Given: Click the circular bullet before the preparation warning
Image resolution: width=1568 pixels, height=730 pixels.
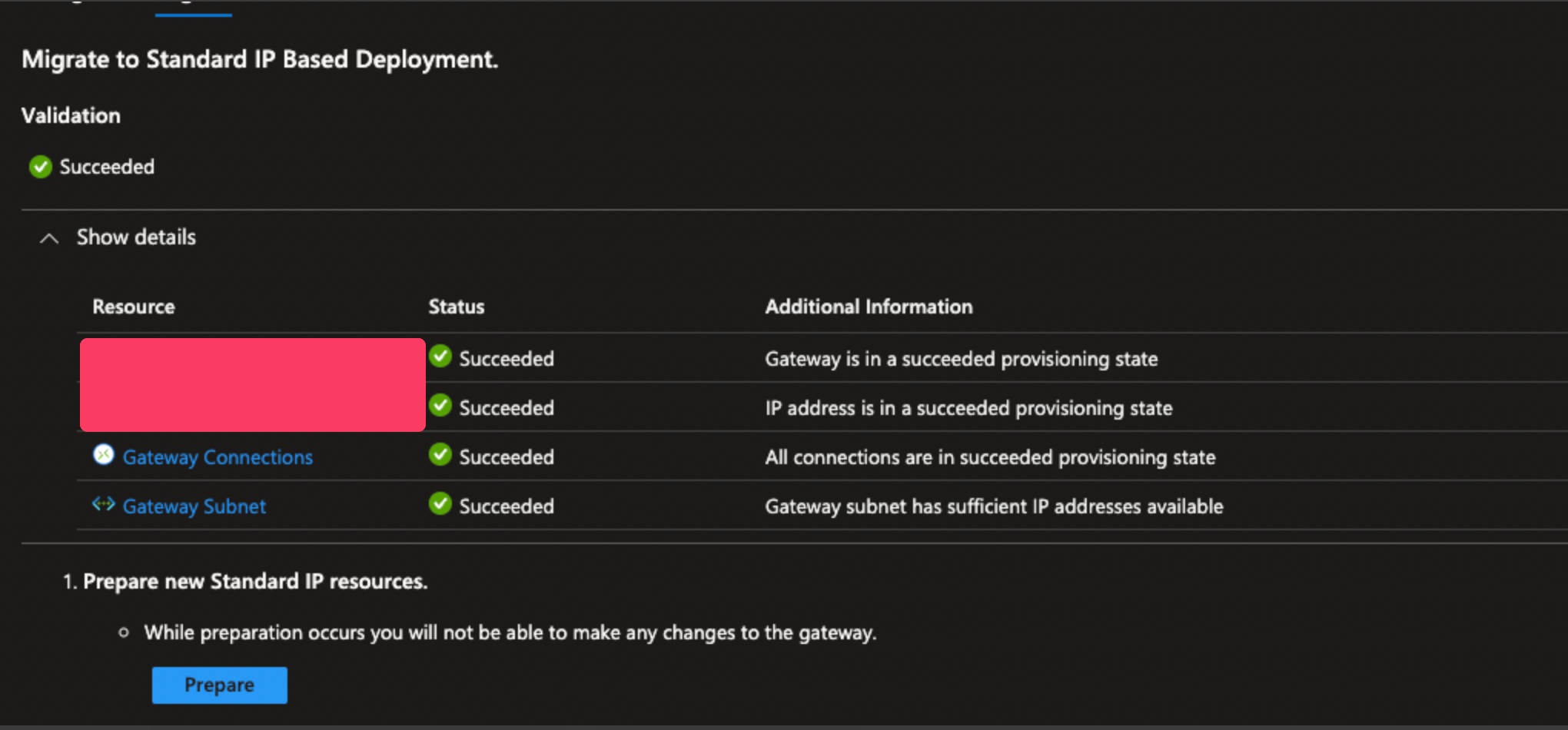Looking at the screenshot, I should point(124,632).
